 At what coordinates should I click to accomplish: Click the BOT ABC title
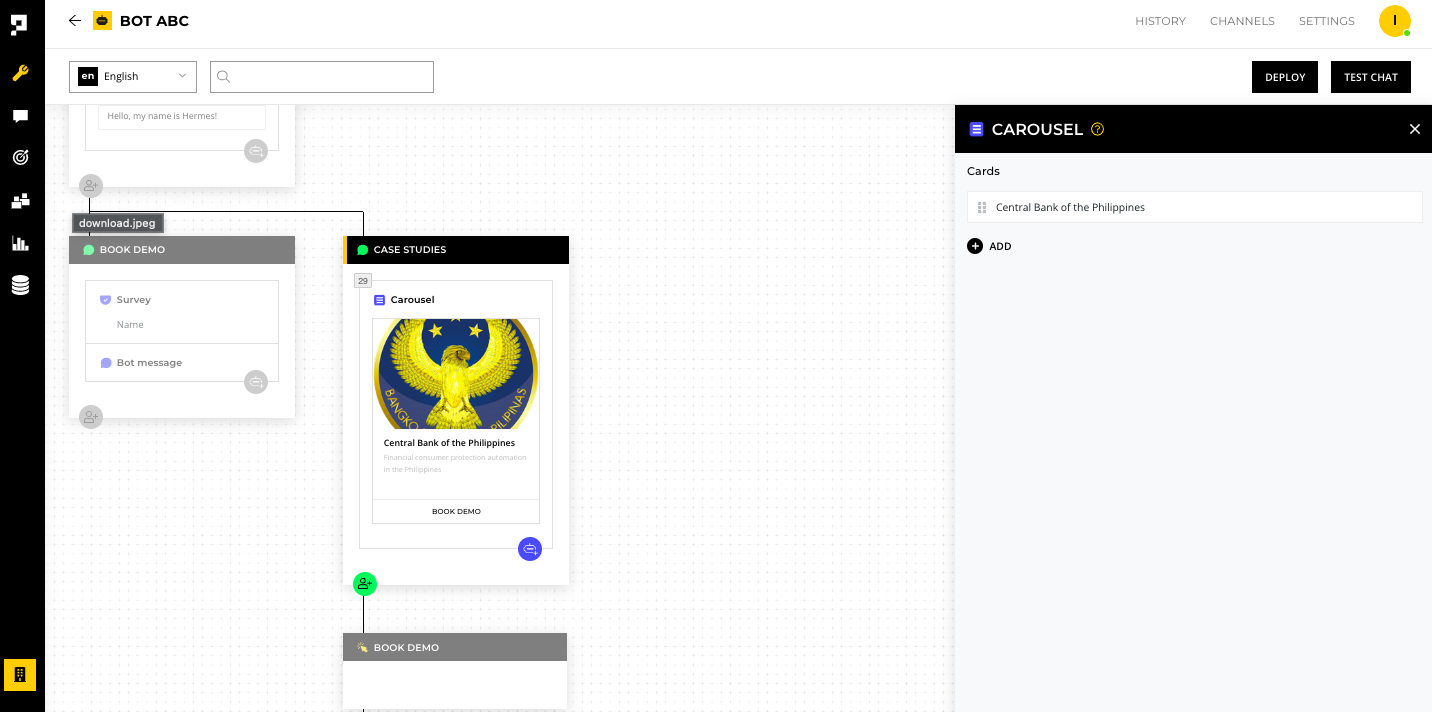154,21
